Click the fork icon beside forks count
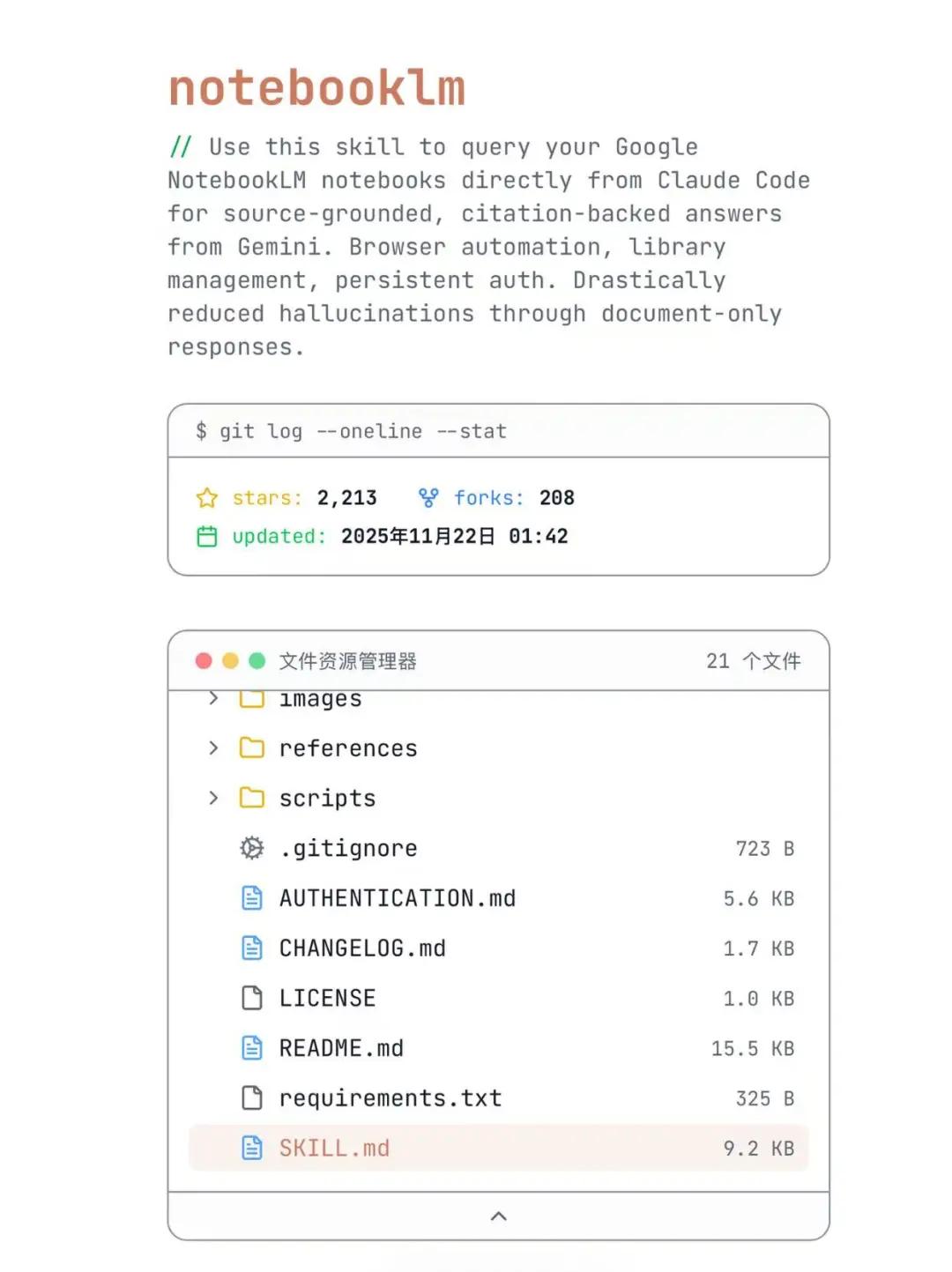The image size is (952, 1272). (x=428, y=498)
